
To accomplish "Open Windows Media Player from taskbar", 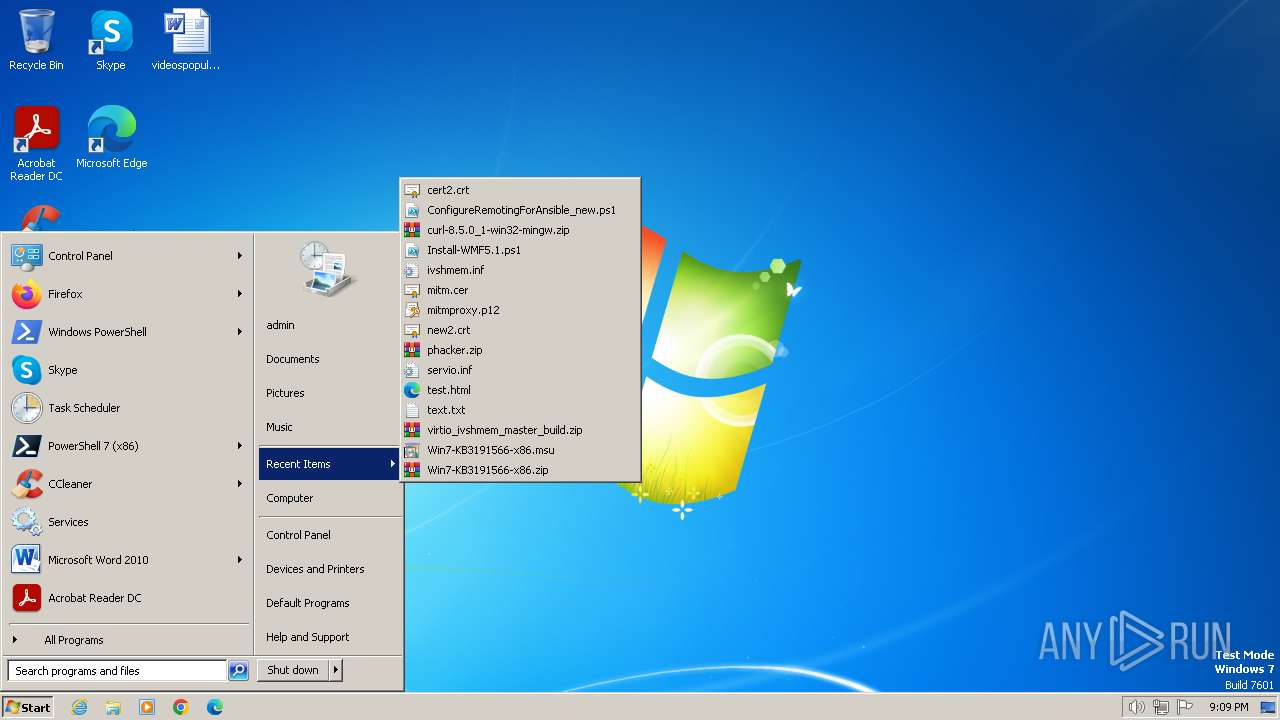I will [x=147, y=707].
